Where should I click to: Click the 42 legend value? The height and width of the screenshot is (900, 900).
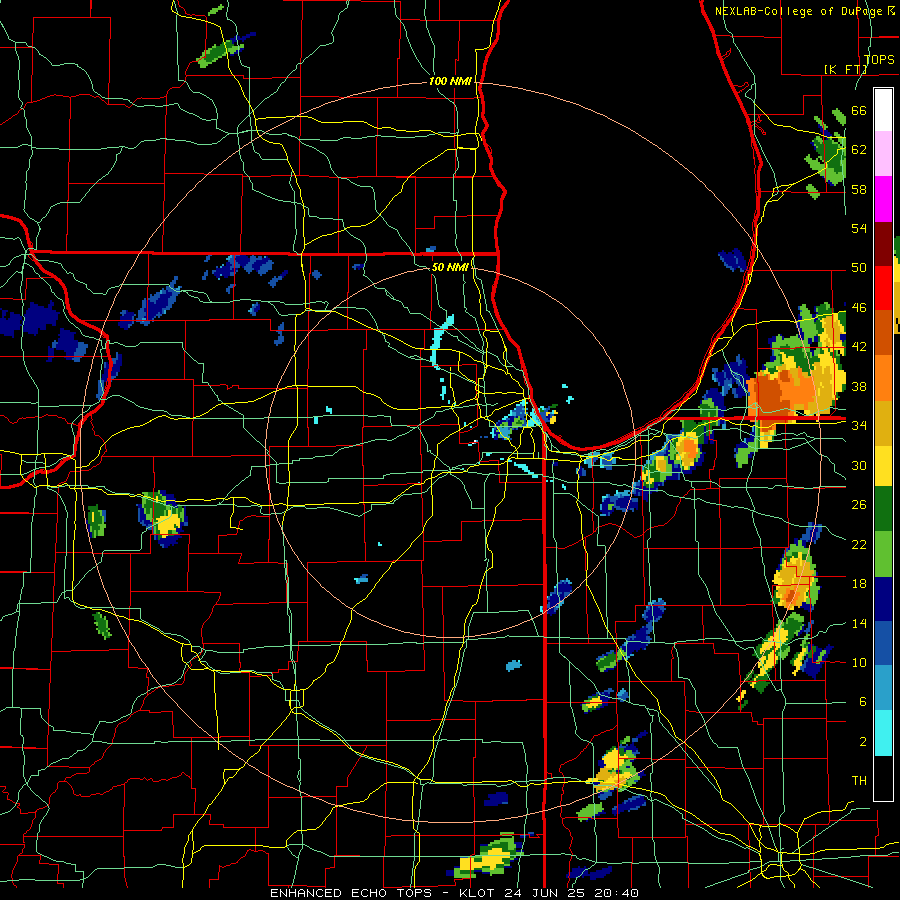[x=859, y=347]
